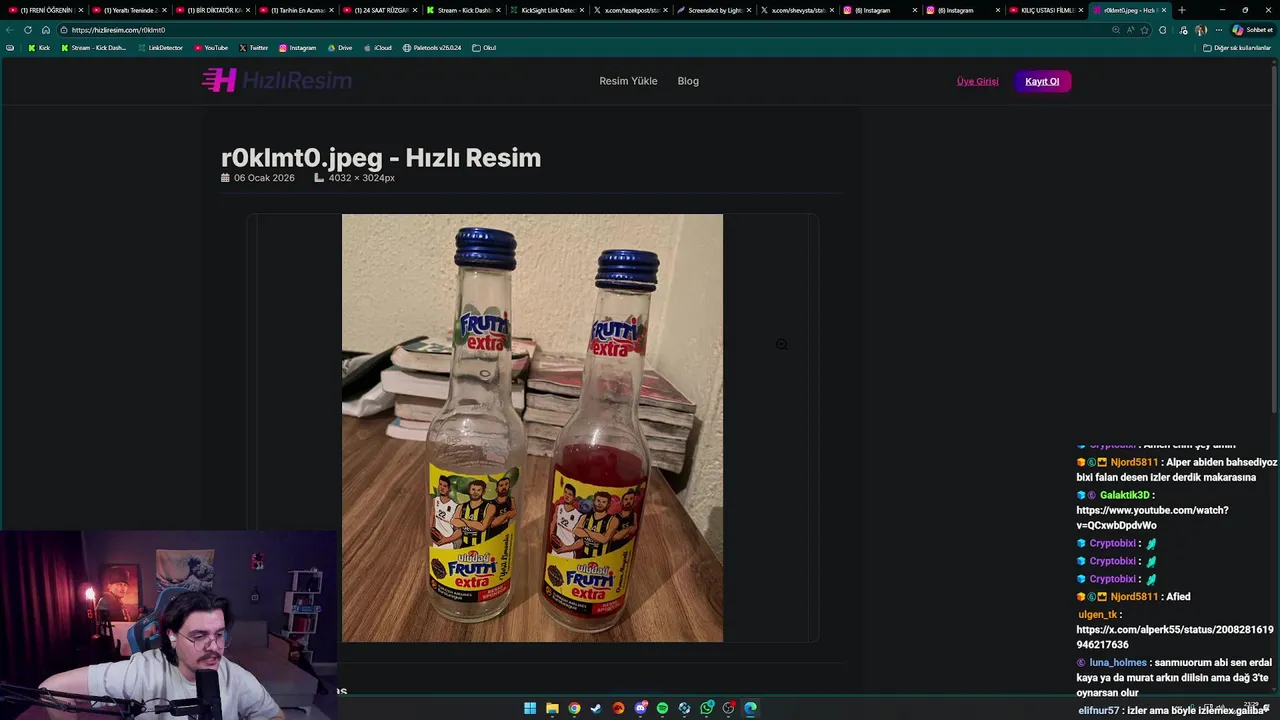1280x720 pixels.
Task: Open the Windows Start menu
Action: tap(530, 708)
